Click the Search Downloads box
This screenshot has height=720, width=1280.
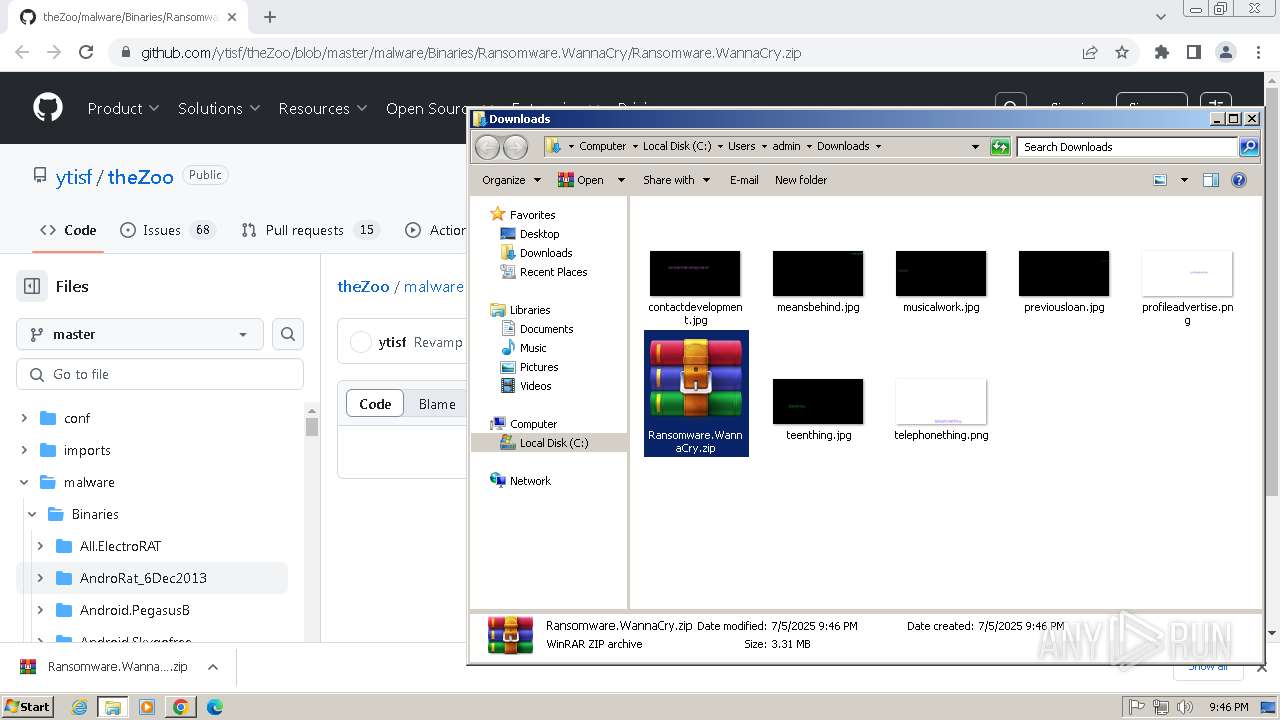[1128, 146]
